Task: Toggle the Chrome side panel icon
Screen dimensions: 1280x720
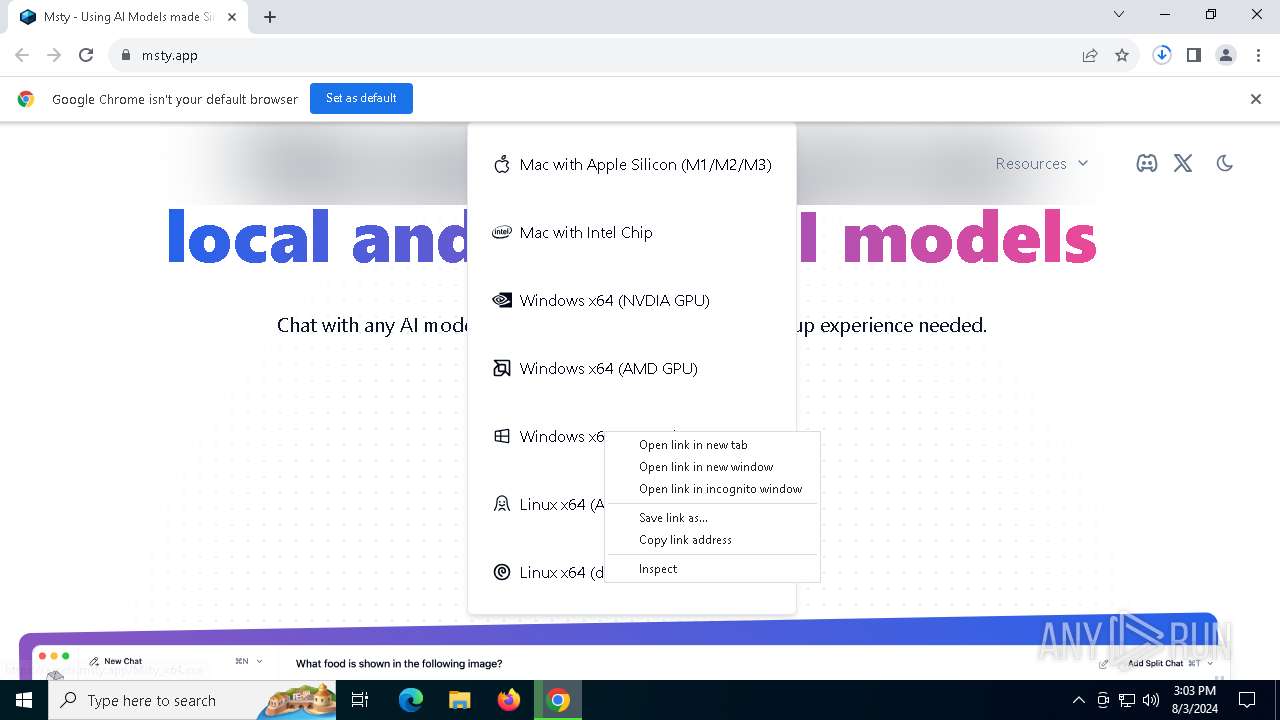Action: [x=1194, y=55]
